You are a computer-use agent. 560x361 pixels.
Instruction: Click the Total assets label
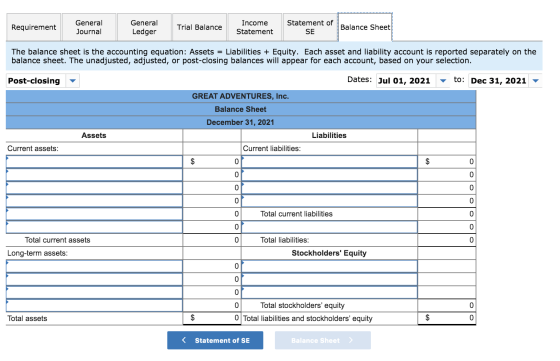[27, 318]
